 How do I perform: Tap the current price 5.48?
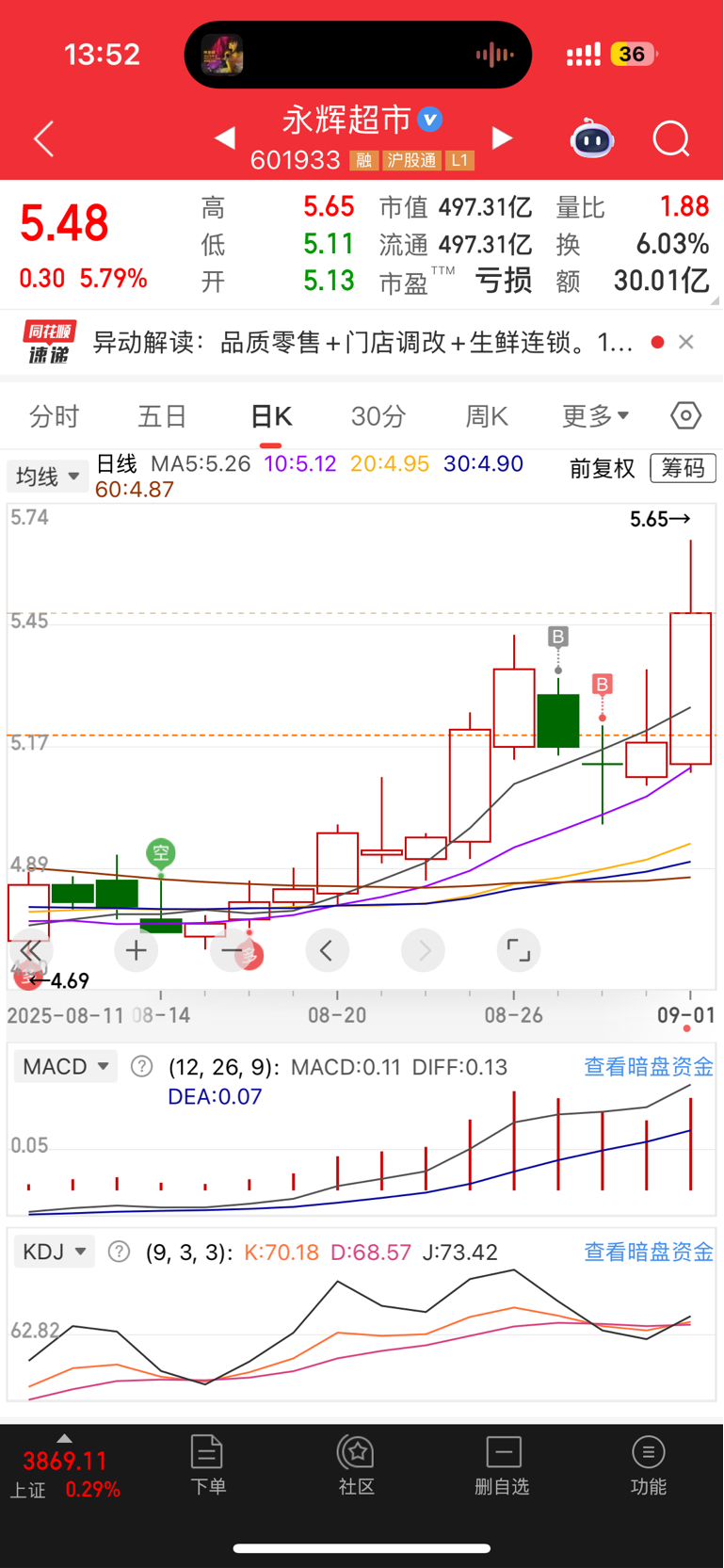point(64,224)
